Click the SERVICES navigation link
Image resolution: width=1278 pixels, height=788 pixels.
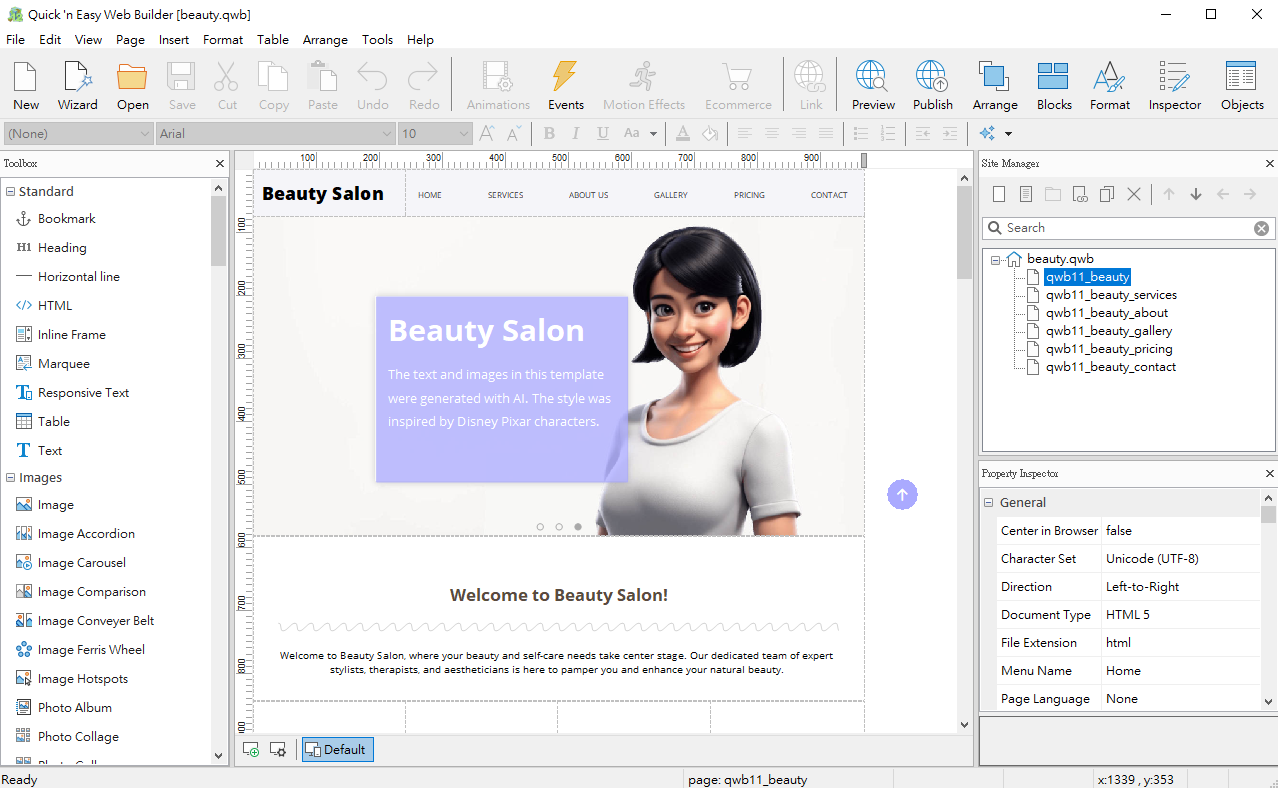coord(505,195)
